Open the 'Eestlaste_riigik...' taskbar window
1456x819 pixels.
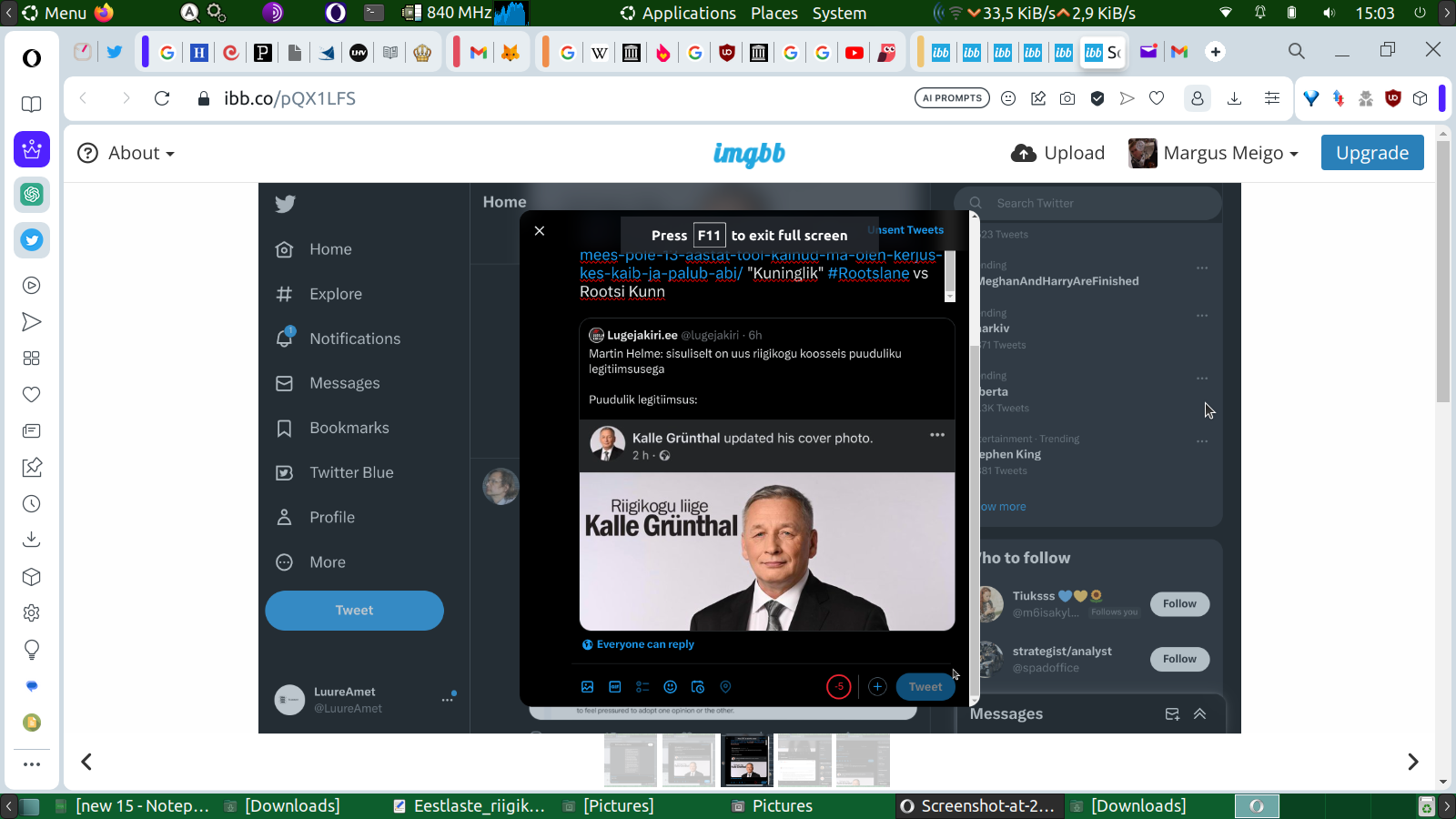point(470,806)
